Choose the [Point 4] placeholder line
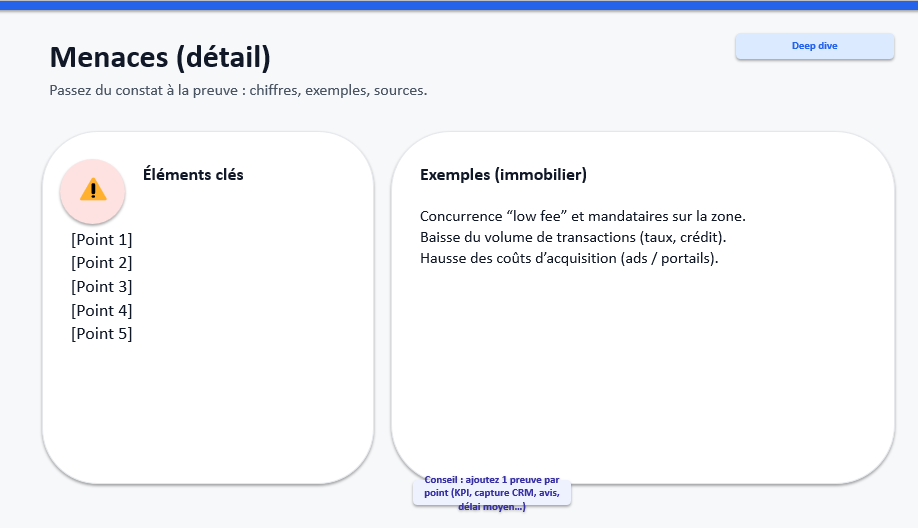 pyautogui.click(x=101, y=310)
